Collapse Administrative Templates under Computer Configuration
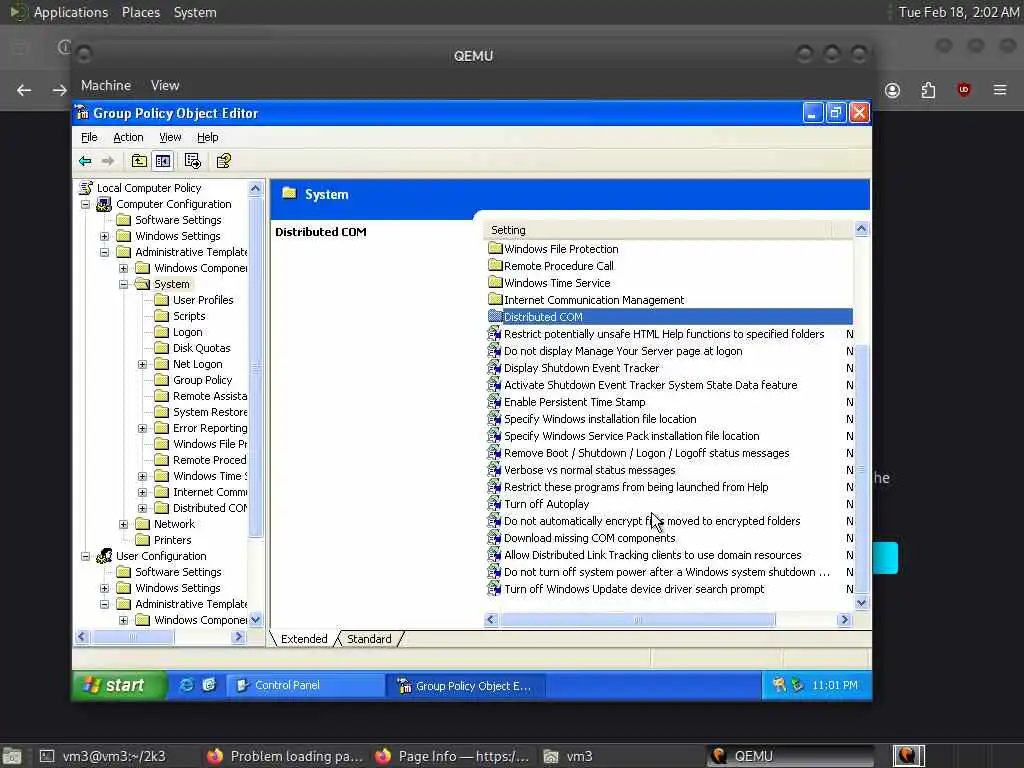 [x=104, y=252]
